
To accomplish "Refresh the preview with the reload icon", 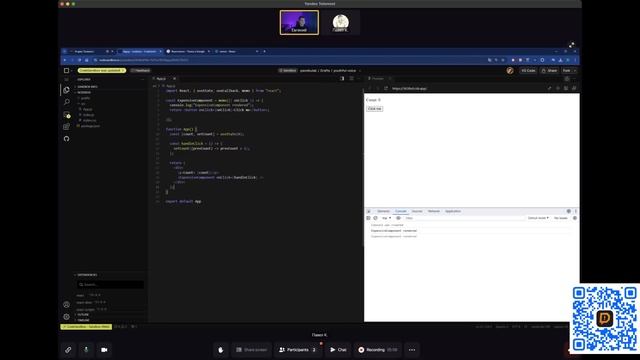I will (x=386, y=88).
